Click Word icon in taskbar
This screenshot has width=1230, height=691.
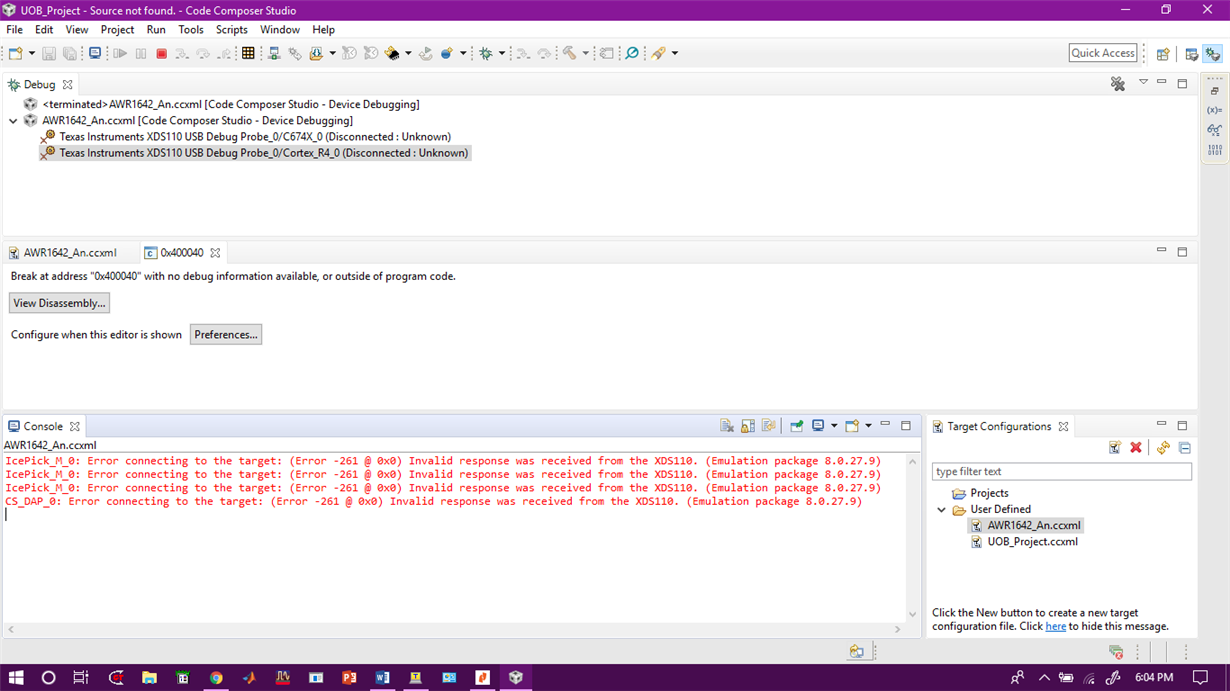(x=382, y=677)
